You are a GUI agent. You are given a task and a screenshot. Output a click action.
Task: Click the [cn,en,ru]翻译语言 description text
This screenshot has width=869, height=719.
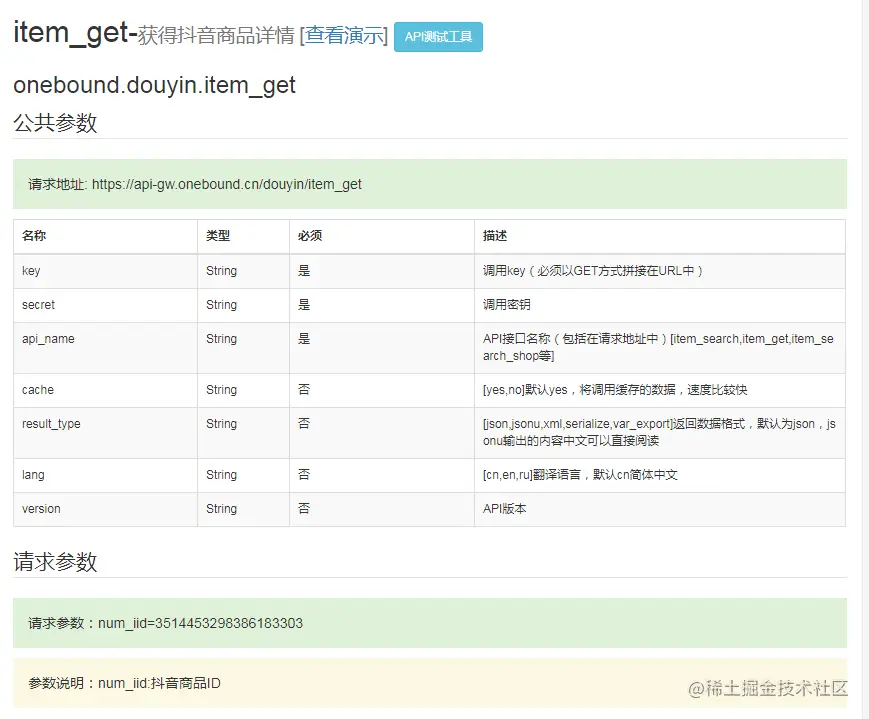(x=580, y=475)
